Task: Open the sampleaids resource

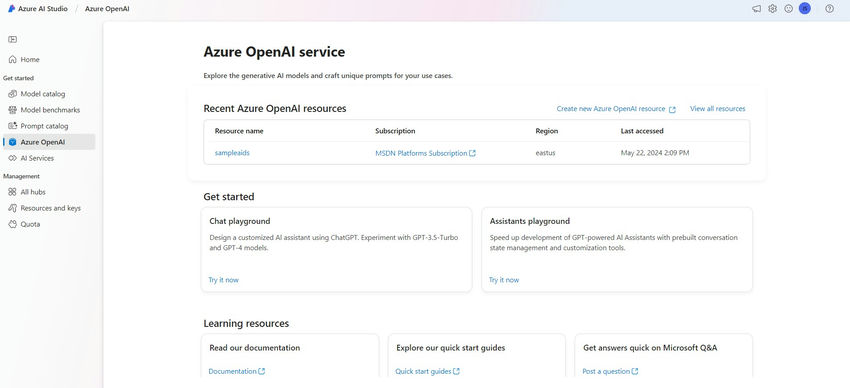Action: [232, 153]
